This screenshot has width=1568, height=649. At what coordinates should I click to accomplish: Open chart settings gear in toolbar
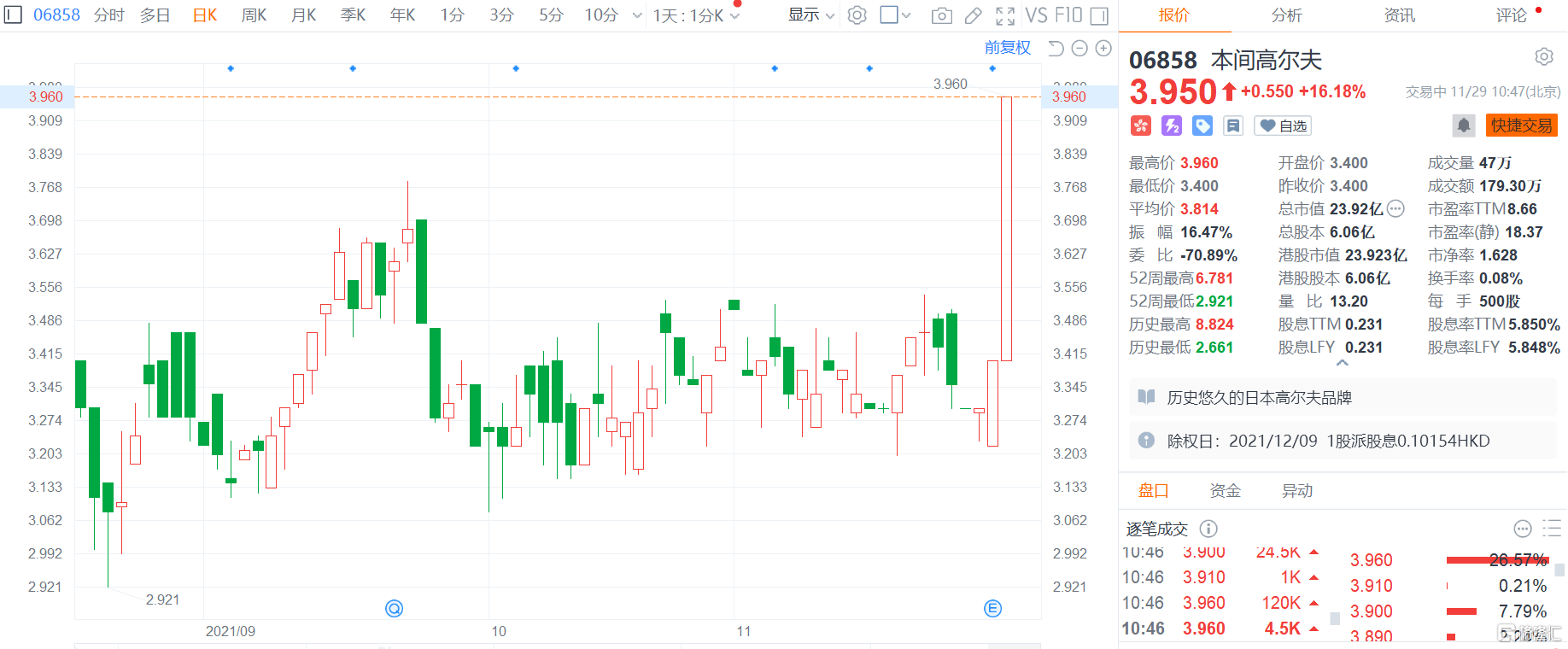point(857,15)
